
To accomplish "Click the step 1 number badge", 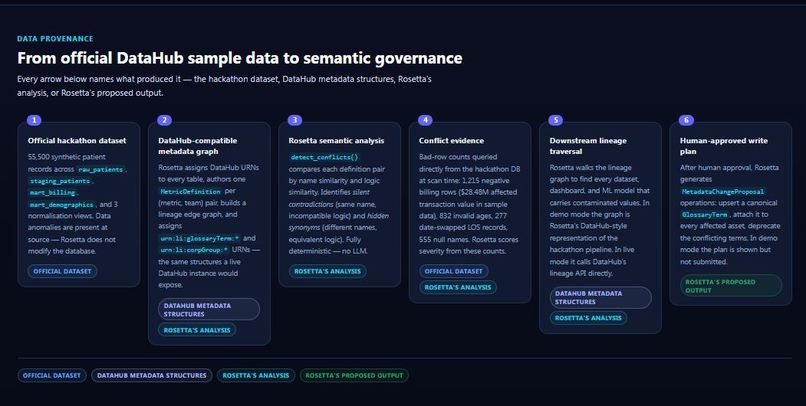I will tap(34, 120).
